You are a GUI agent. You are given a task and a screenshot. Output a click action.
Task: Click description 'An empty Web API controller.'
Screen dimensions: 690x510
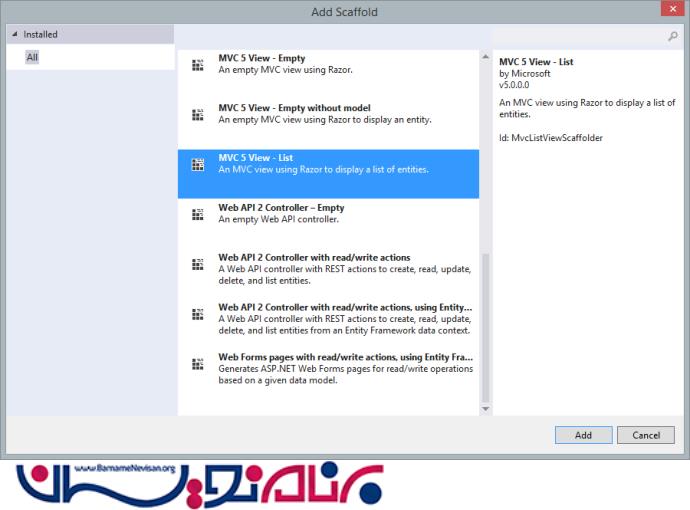[279, 219]
